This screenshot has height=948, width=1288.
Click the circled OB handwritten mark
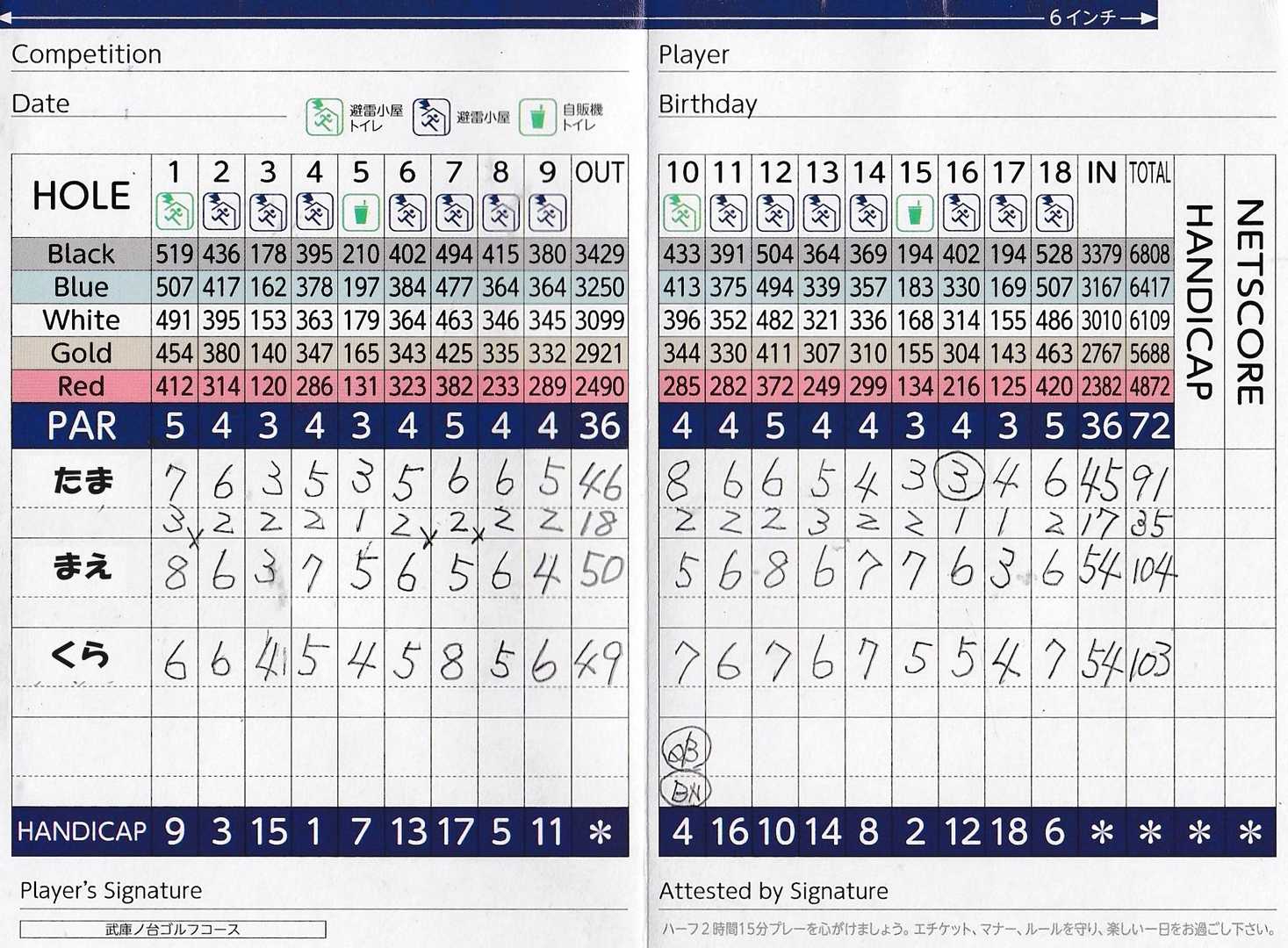(x=686, y=749)
